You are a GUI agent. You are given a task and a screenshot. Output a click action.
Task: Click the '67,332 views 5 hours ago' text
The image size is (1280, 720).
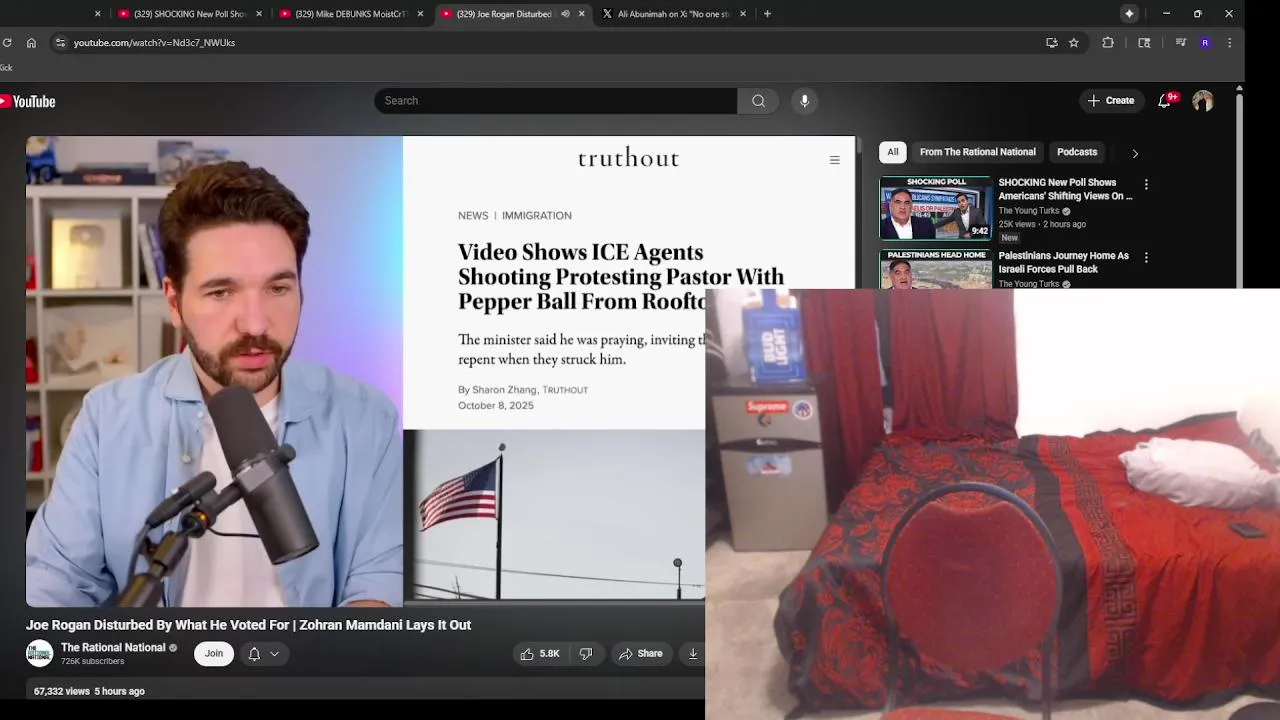89,691
